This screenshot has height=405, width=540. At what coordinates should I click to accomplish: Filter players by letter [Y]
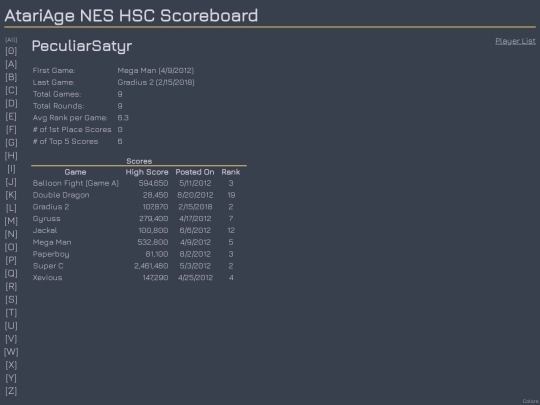(x=11, y=378)
